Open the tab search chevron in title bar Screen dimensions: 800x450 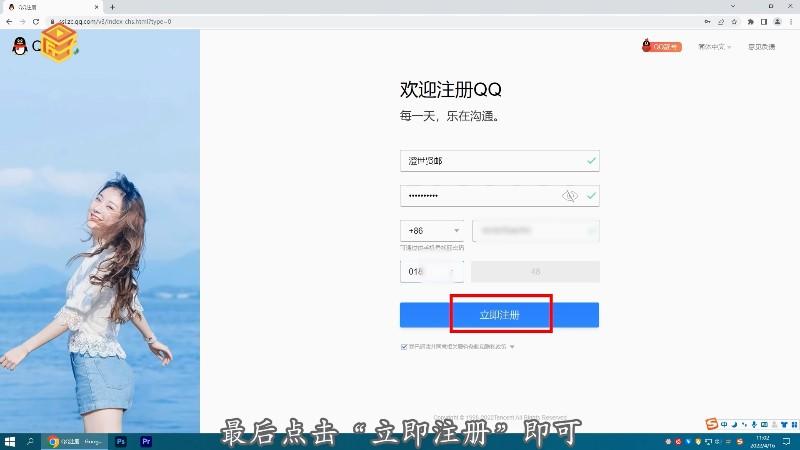pyautogui.click(x=733, y=6)
